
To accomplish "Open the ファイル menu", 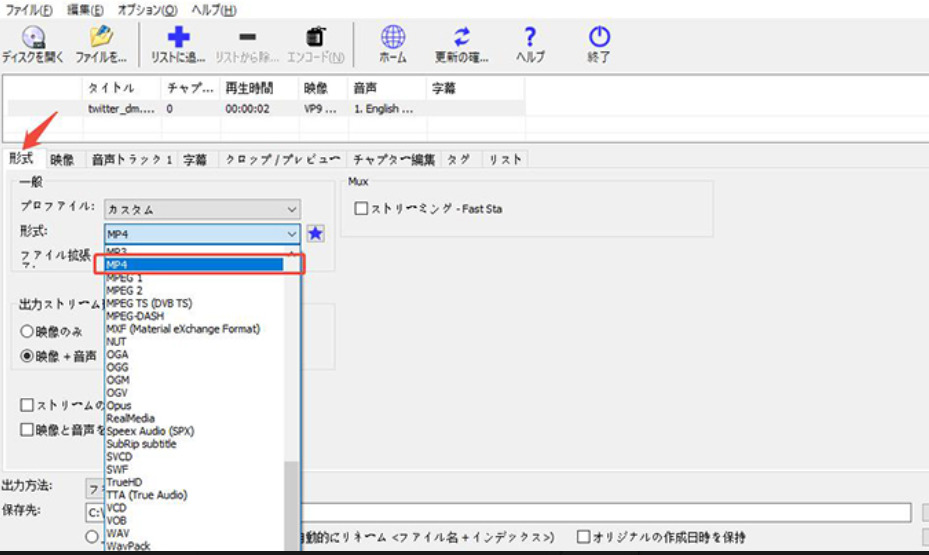I will (28, 9).
